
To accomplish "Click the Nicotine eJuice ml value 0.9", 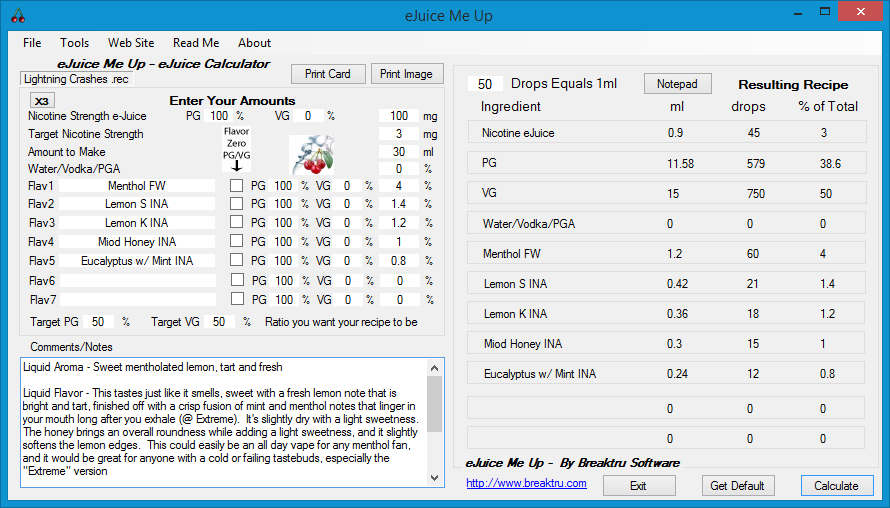I will [675, 133].
